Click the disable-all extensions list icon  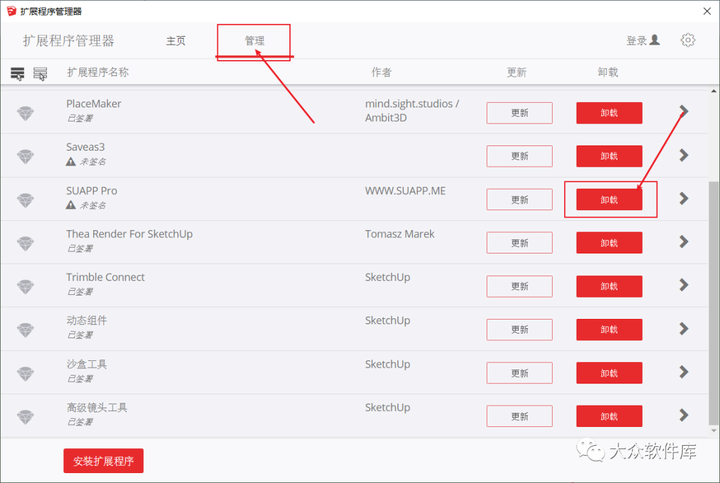point(40,73)
